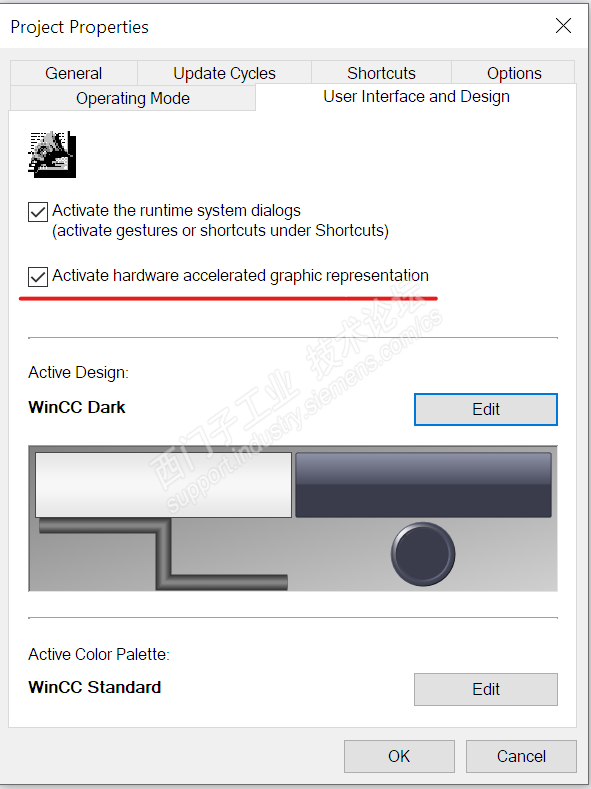Click the WinCC Dark design name

[76, 407]
